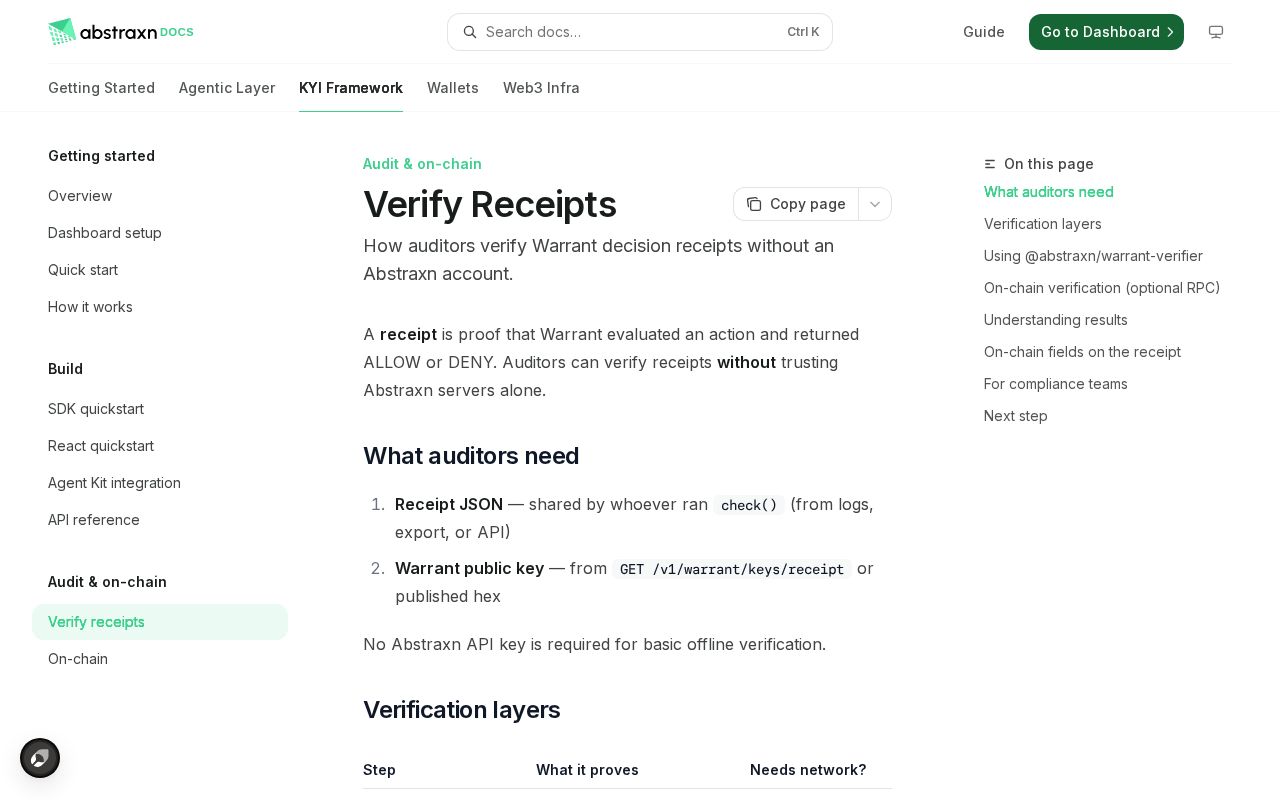Switch to the Agentic Layer tab
Image resolution: width=1280 pixels, height=800 pixels.
pyautogui.click(x=227, y=88)
